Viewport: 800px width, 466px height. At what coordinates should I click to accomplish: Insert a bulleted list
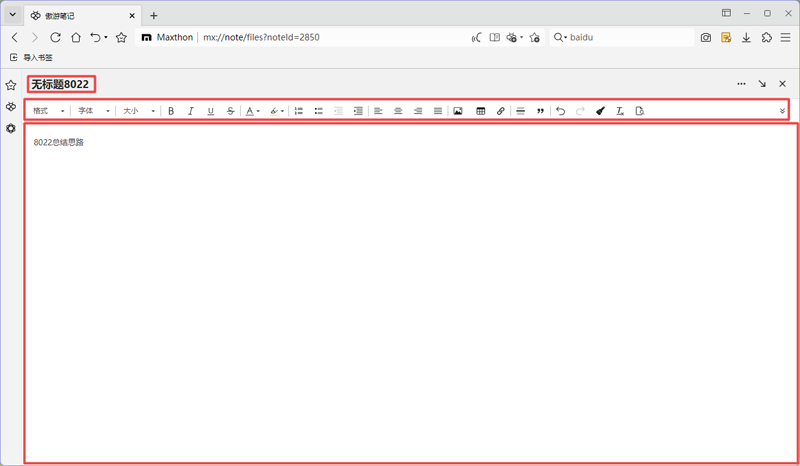point(319,111)
